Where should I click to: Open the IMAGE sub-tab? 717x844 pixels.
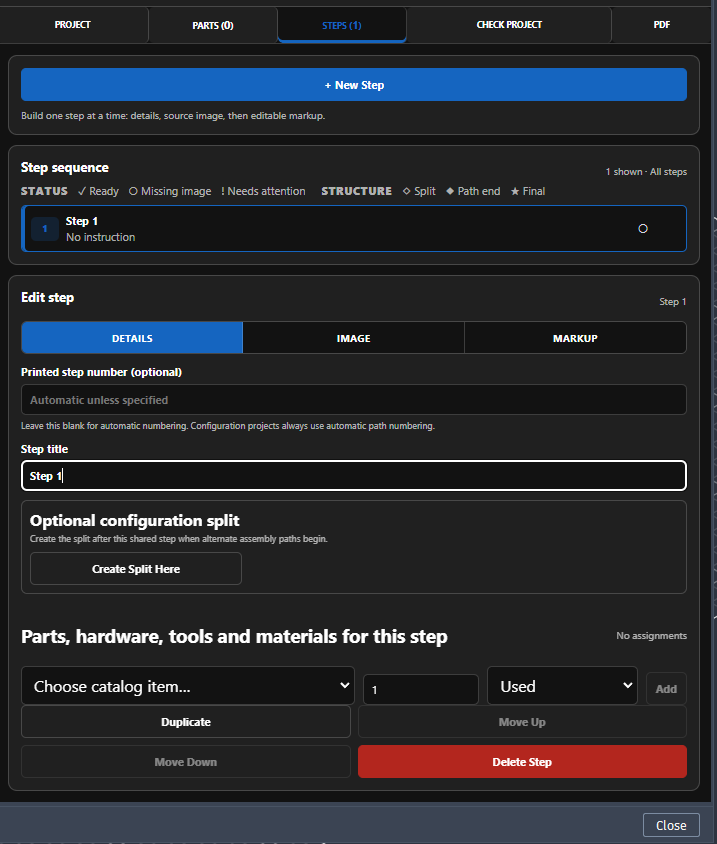354,338
